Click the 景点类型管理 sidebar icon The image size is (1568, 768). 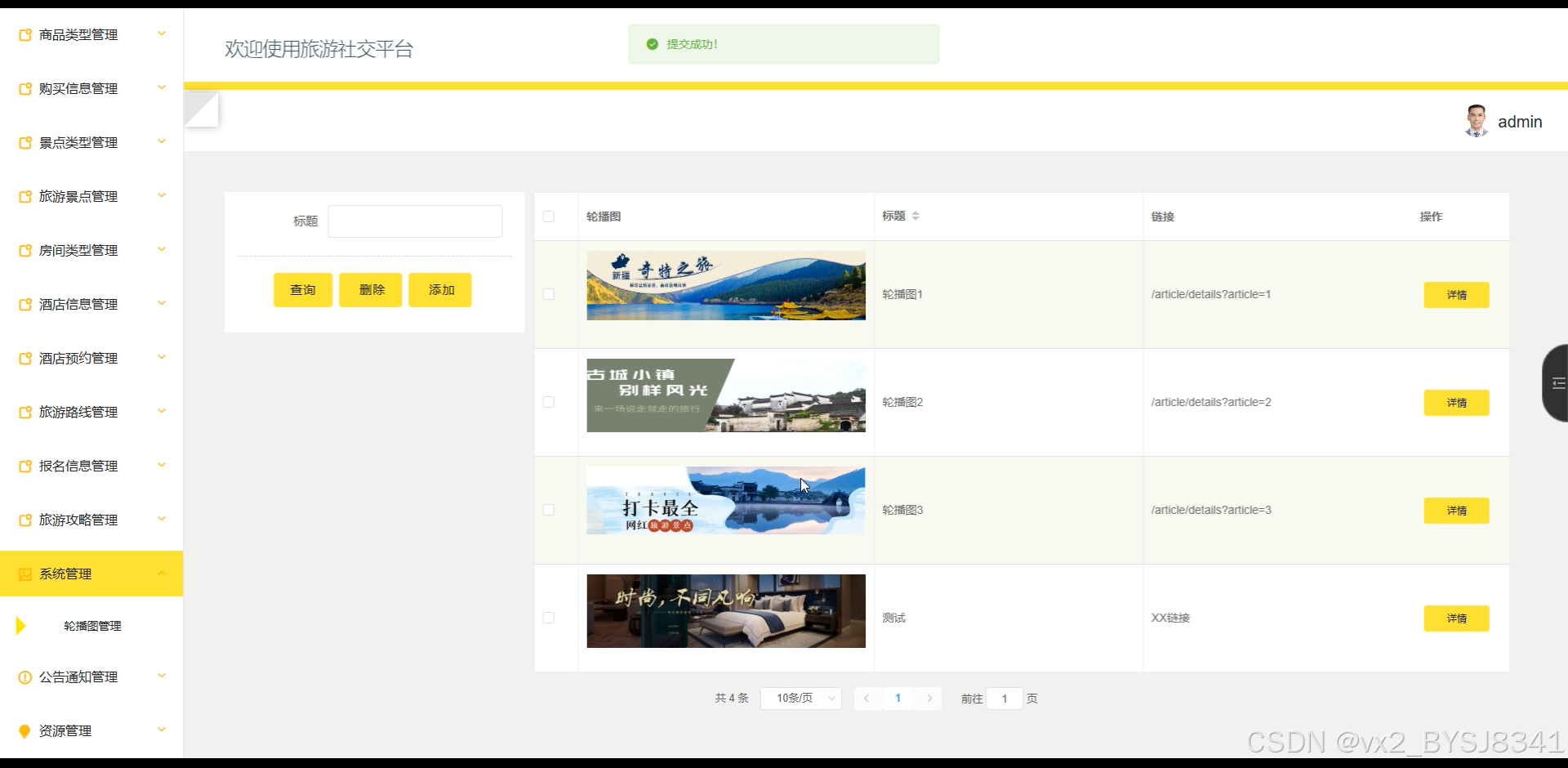pyautogui.click(x=25, y=143)
